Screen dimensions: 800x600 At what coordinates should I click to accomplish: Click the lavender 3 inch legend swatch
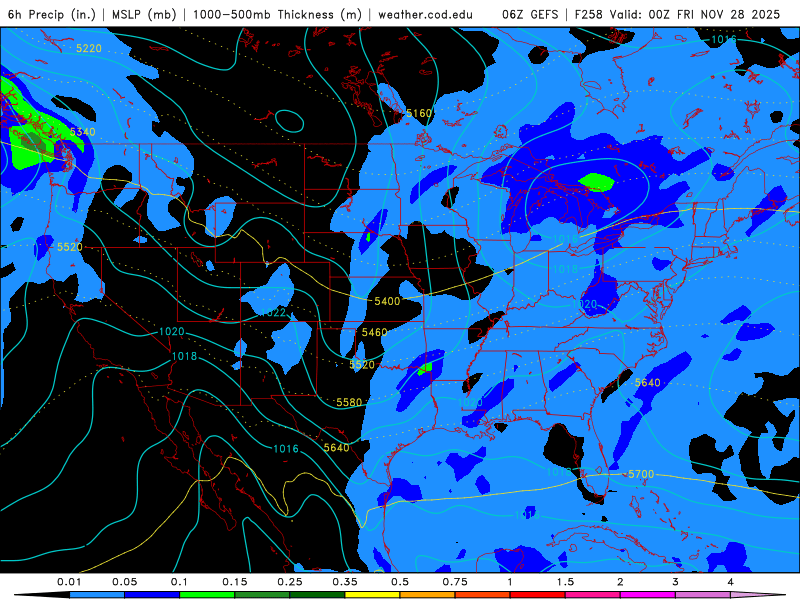[x=703, y=595]
